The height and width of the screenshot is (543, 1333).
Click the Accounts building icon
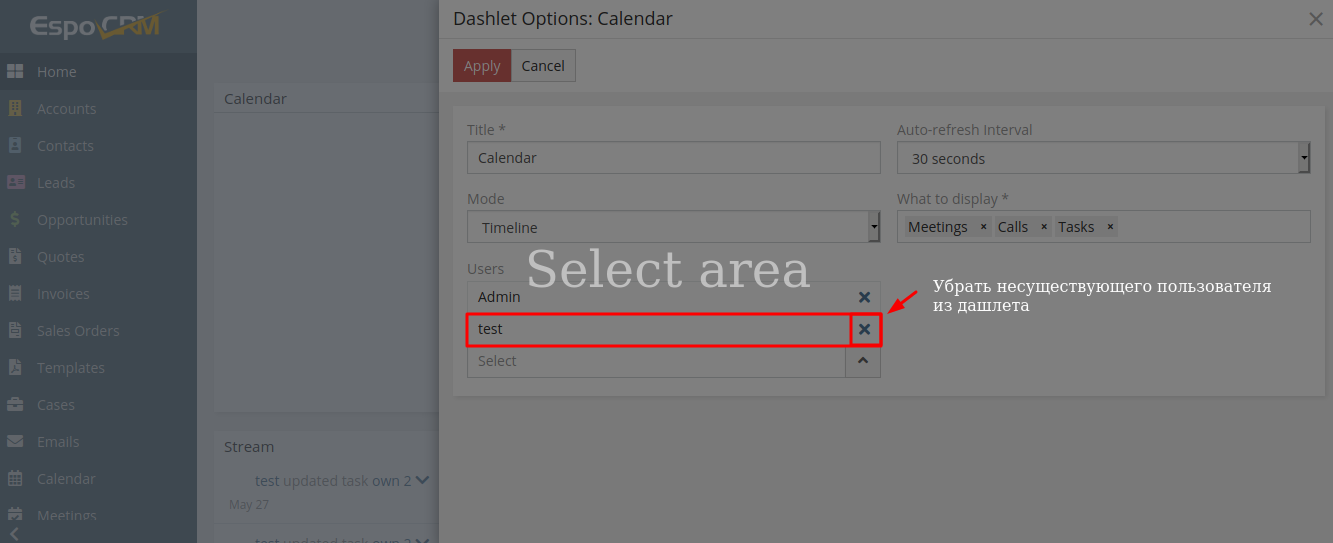(15, 109)
